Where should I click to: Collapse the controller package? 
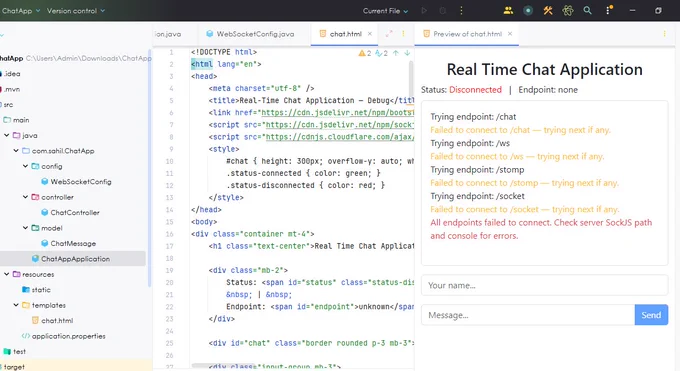(x=26, y=197)
